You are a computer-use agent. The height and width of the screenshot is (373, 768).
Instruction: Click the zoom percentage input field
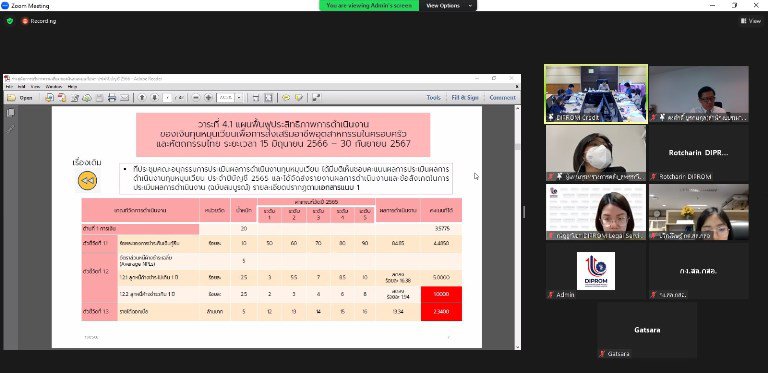pyautogui.click(x=226, y=98)
